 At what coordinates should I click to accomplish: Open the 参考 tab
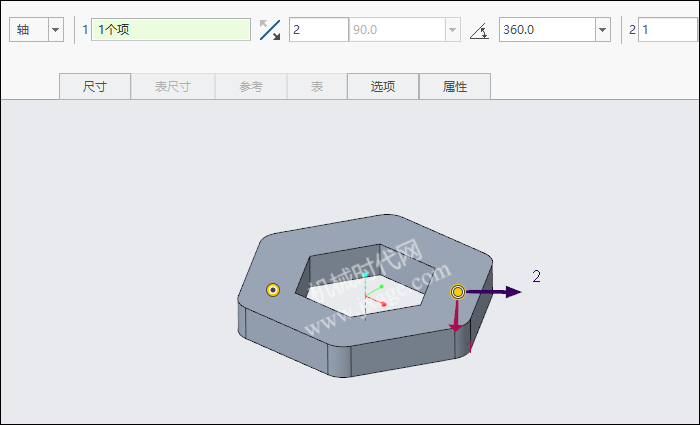click(x=251, y=86)
